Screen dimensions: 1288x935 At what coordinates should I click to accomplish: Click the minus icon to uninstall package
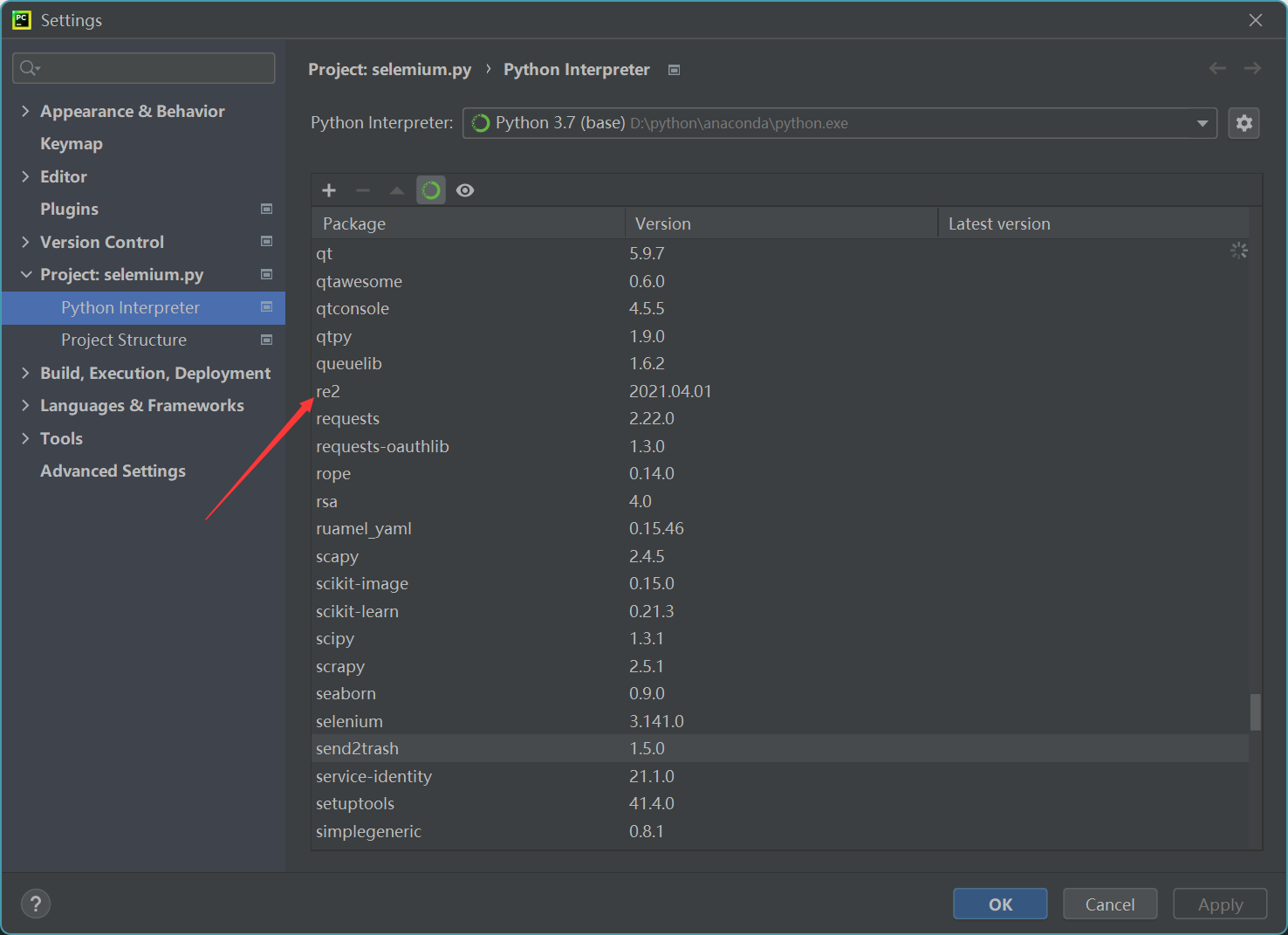(x=363, y=190)
